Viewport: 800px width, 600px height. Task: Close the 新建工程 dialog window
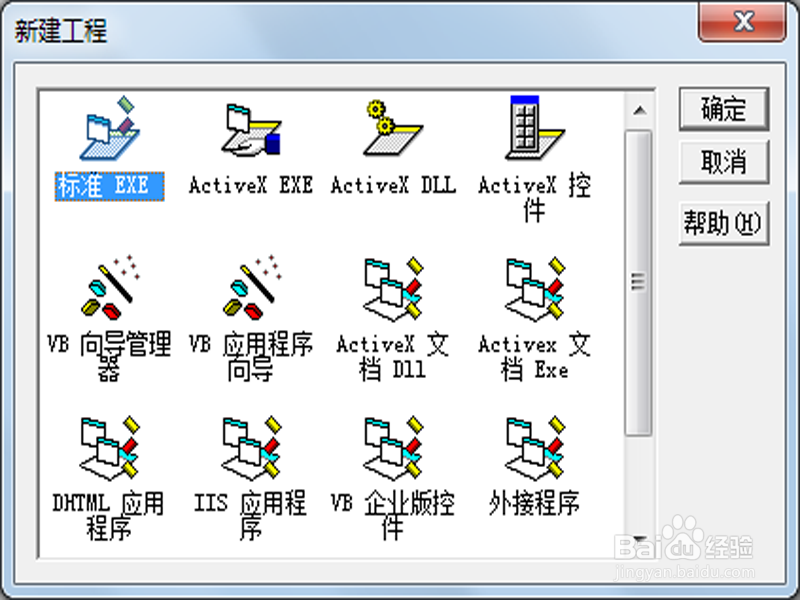(743, 22)
